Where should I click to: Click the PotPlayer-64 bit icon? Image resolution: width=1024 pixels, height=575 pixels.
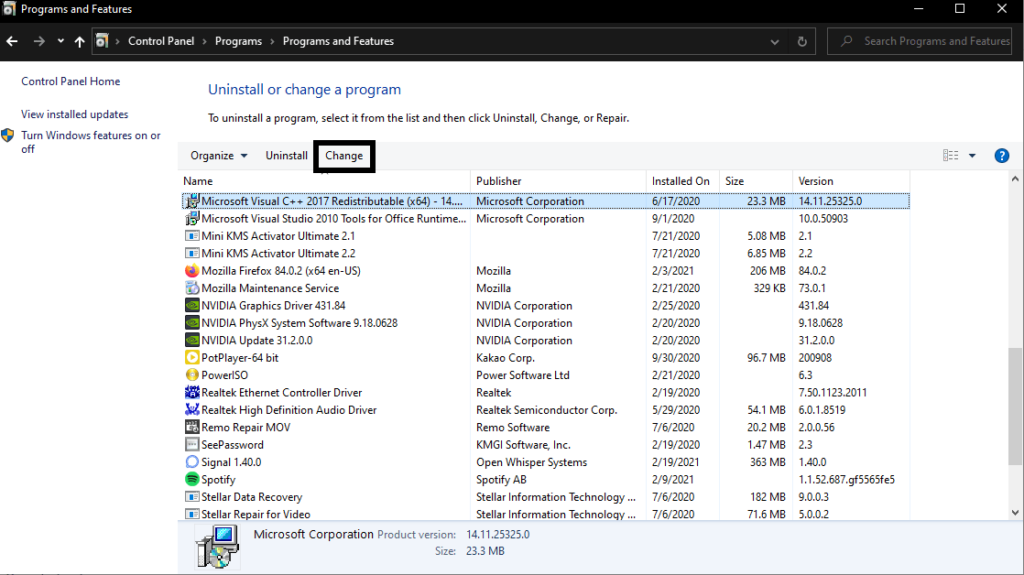pos(192,358)
